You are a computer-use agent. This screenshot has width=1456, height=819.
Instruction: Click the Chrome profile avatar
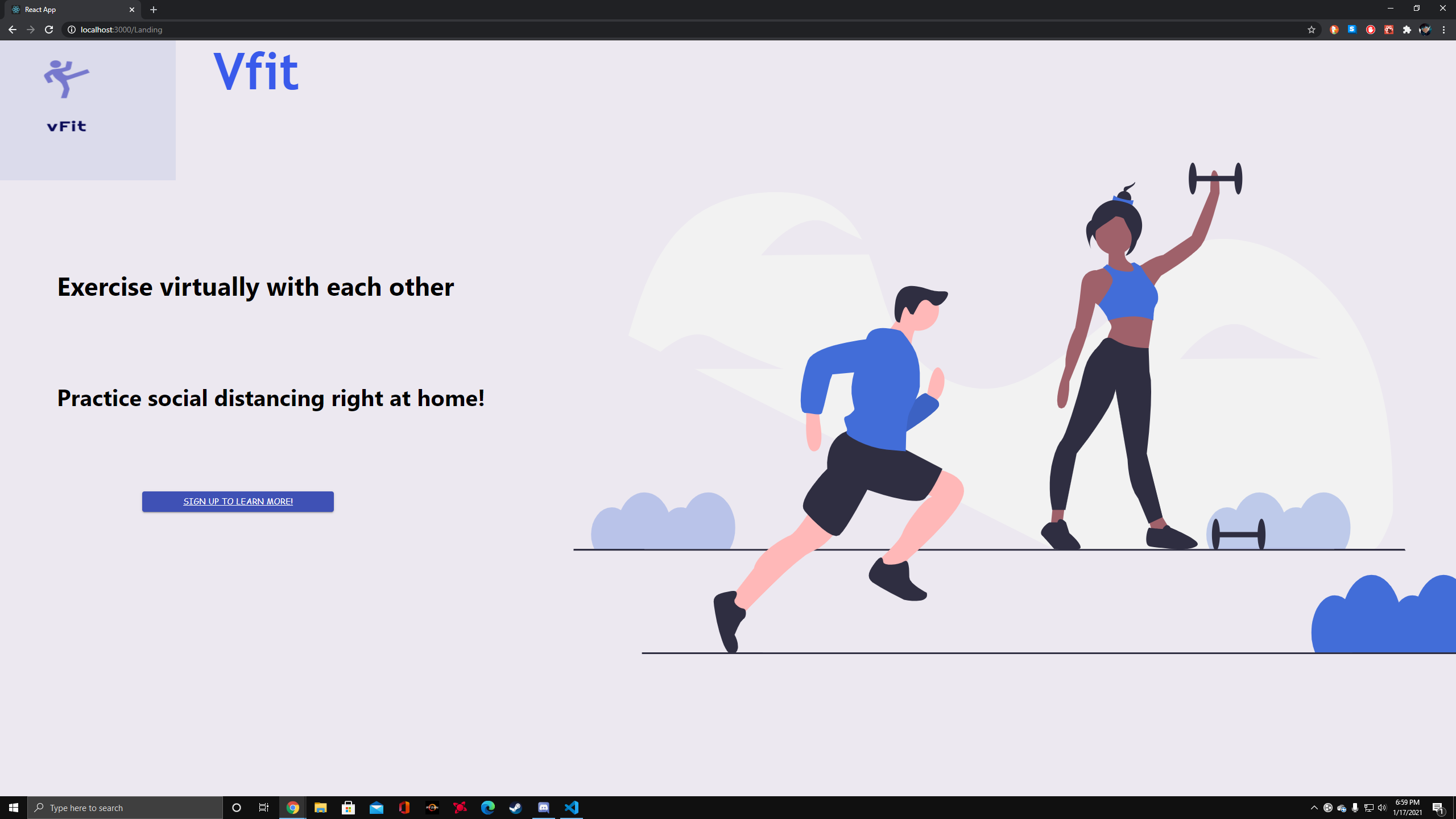click(x=1425, y=30)
